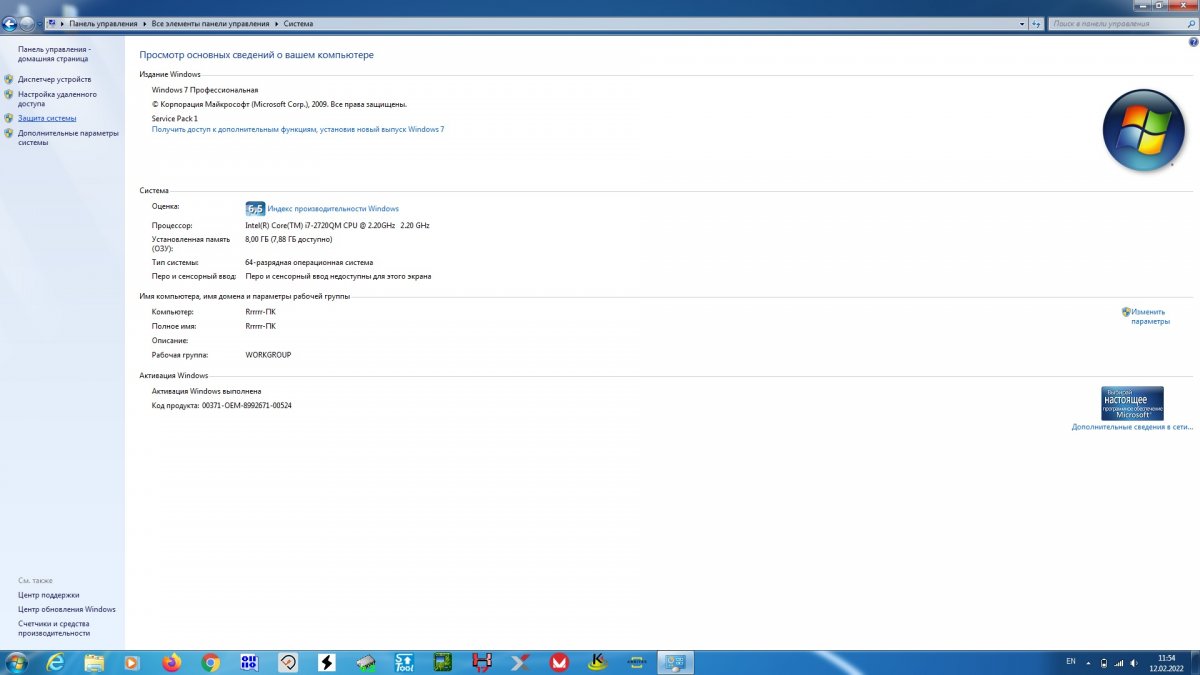
Task: Click the forward navigation arrow
Action: pyautogui.click(x=27, y=23)
